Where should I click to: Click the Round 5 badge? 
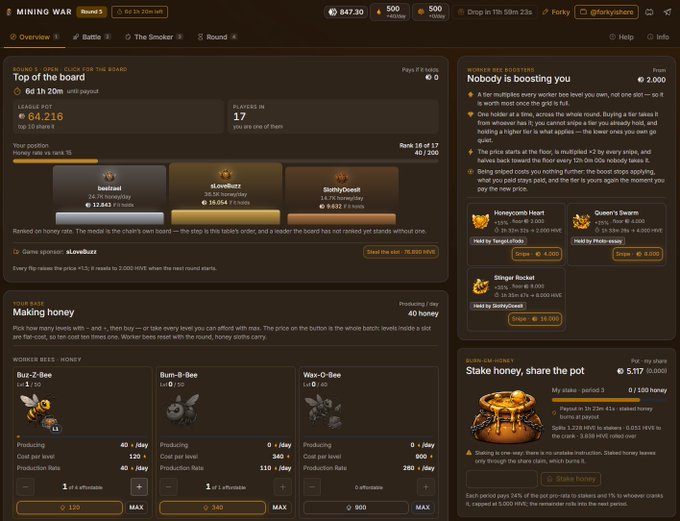point(92,12)
